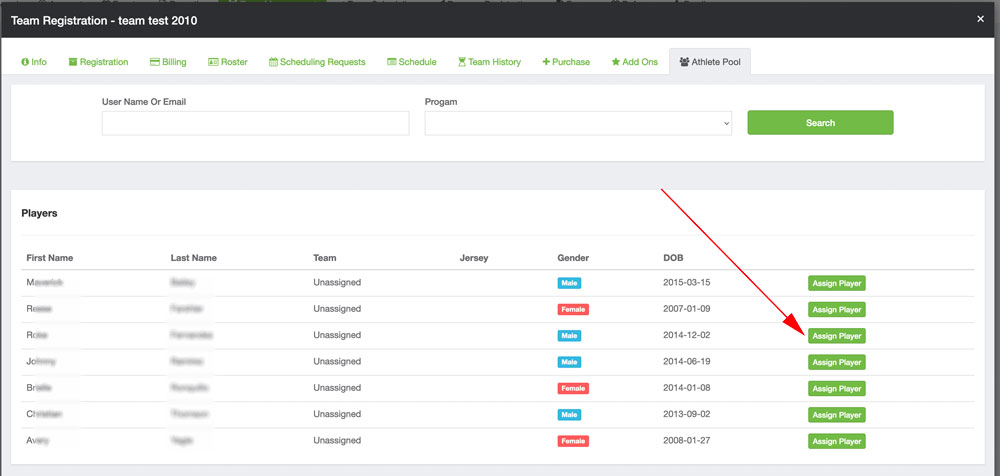Close the Team Registration dialog
Image resolution: width=1000 pixels, height=476 pixels.
(x=980, y=18)
